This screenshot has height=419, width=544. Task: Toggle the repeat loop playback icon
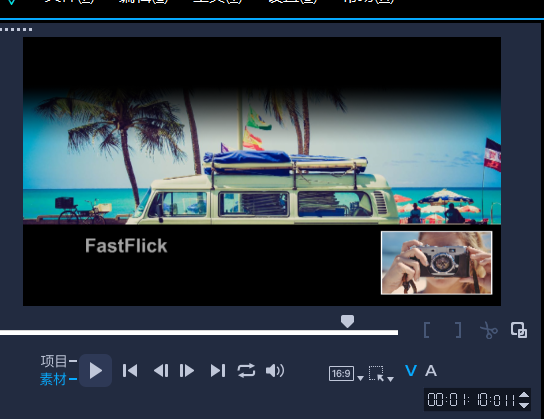pos(246,371)
